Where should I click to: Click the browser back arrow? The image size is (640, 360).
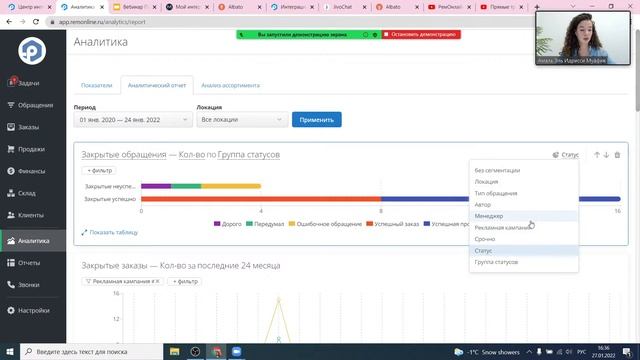(x=9, y=22)
